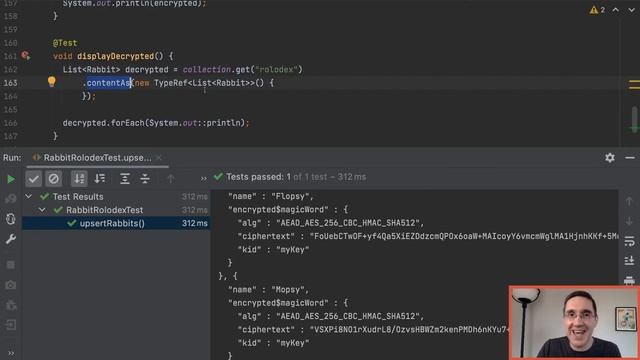Open Run tool window settings gear
Screen dimensions: 640x360
click(x=610, y=158)
